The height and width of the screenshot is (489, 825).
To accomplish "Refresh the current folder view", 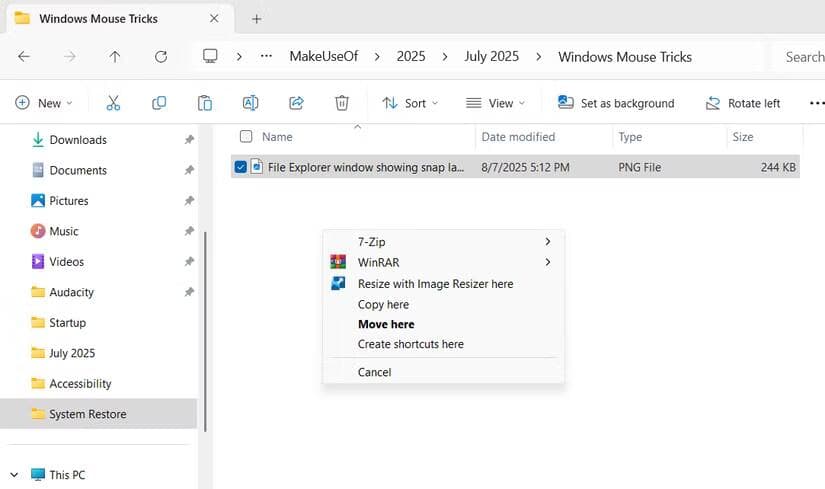I will pos(161,56).
